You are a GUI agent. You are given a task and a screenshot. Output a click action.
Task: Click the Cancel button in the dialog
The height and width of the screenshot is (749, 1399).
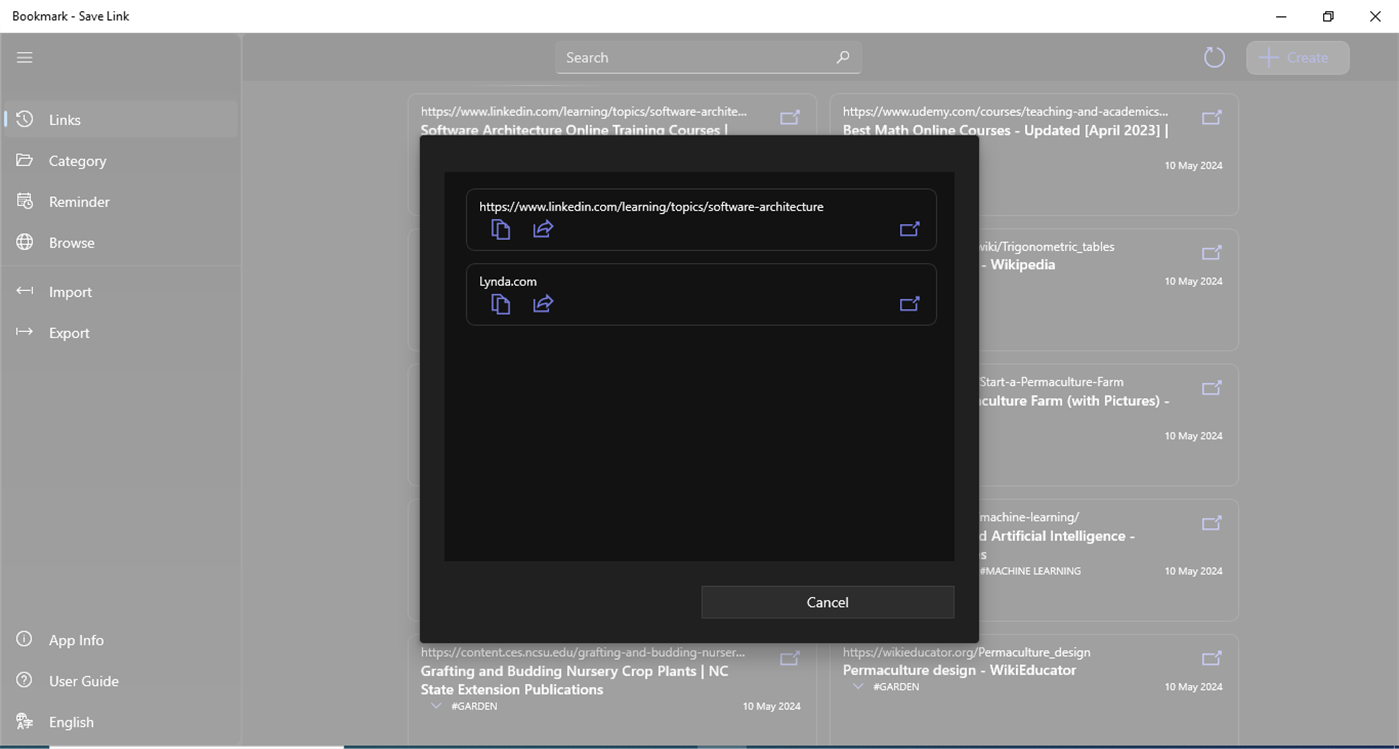[x=827, y=602]
